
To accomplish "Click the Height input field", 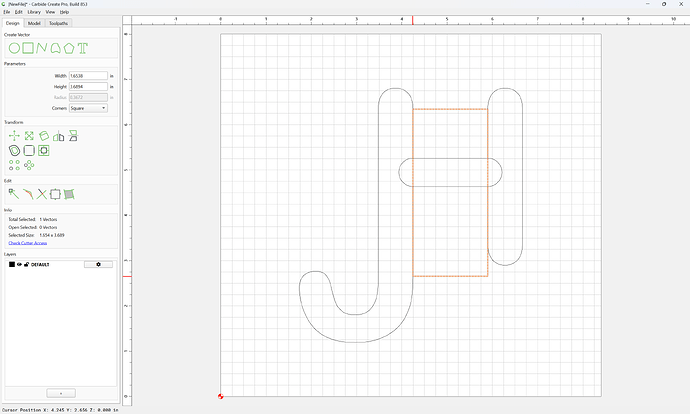I will (88, 87).
